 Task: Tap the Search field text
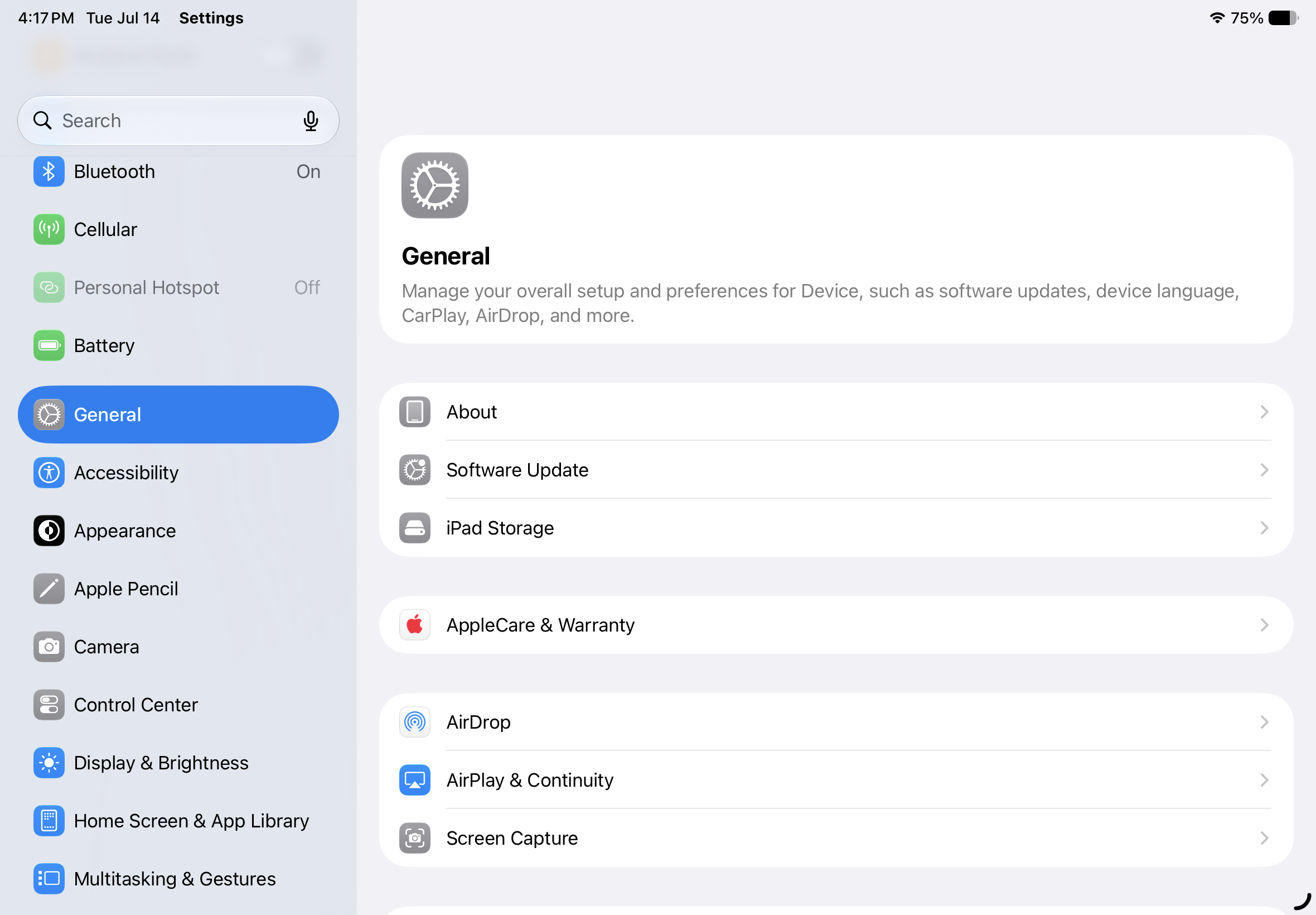(91, 121)
